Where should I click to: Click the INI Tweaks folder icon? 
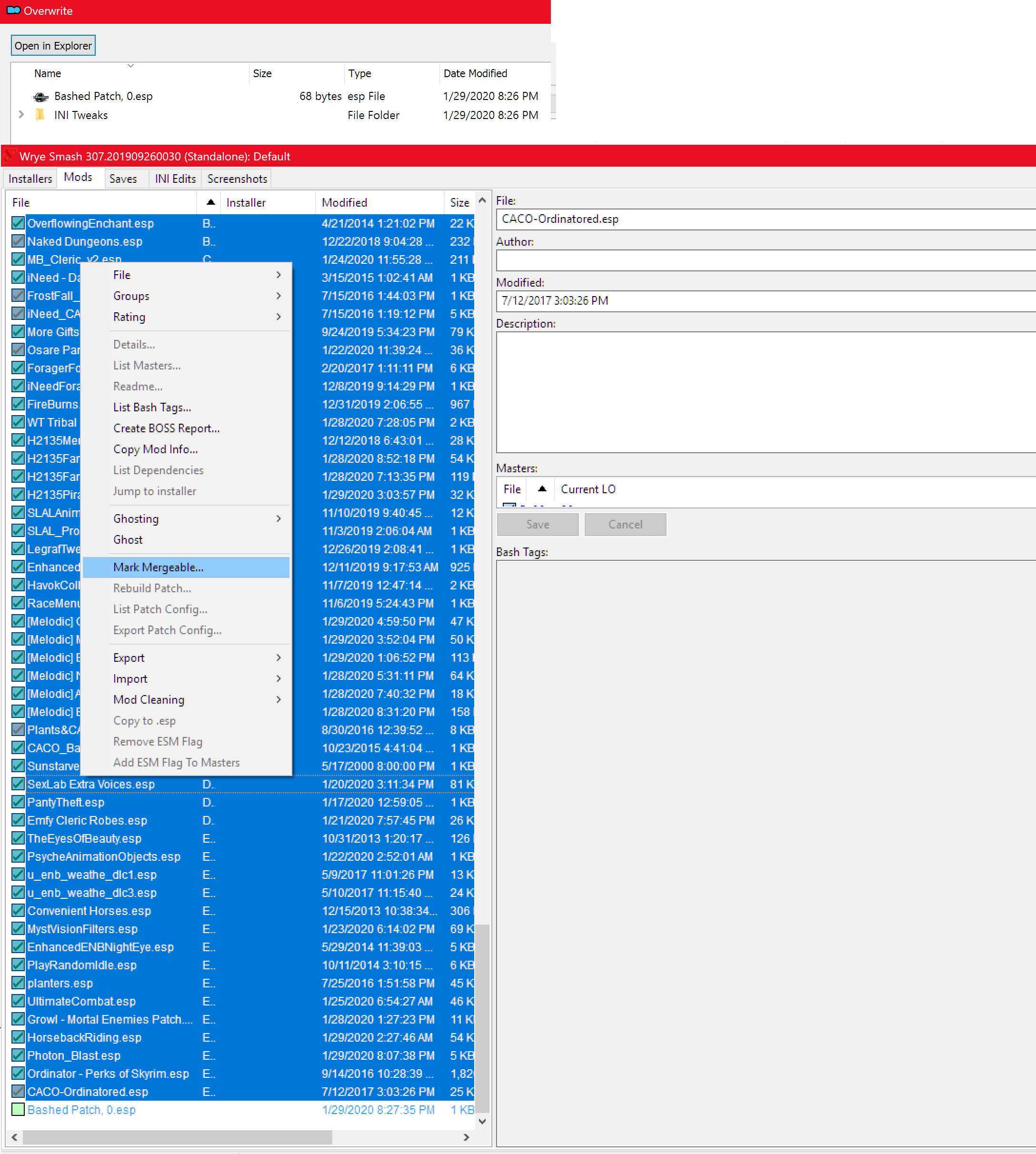click(40, 115)
